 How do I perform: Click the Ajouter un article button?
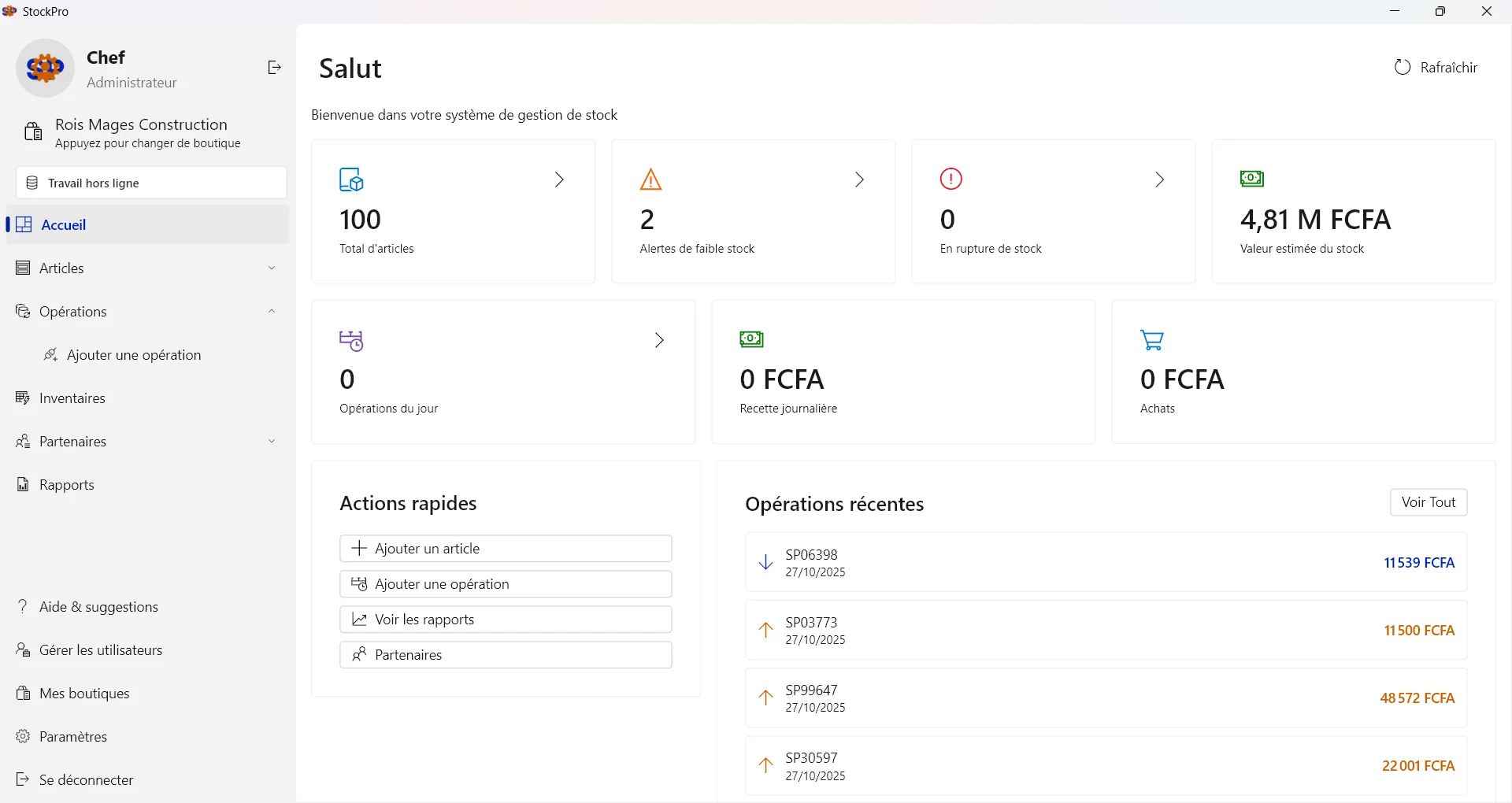505,548
